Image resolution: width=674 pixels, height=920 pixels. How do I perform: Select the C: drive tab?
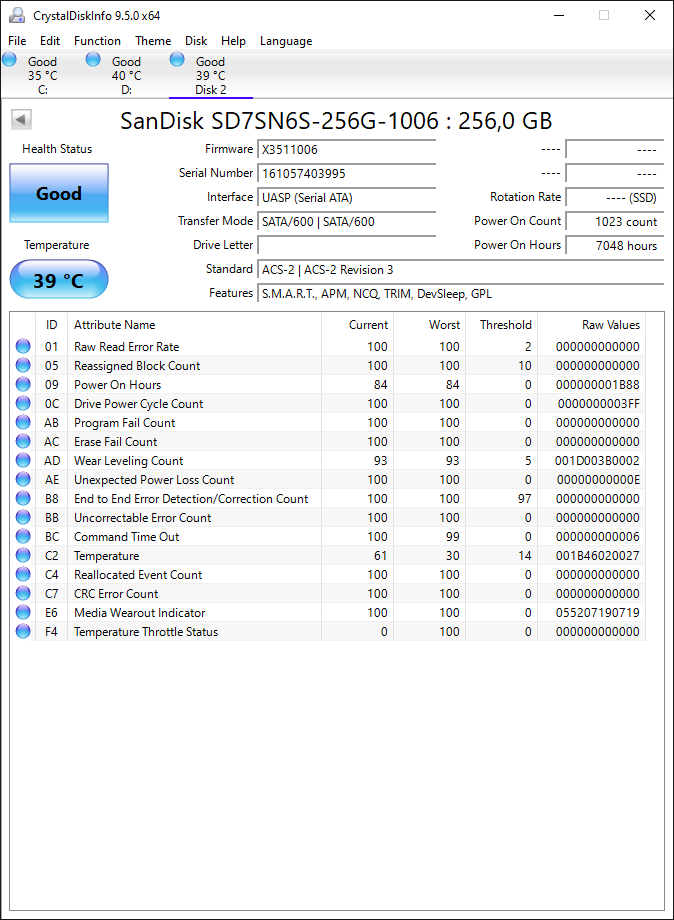pyautogui.click(x=42, y=75)
